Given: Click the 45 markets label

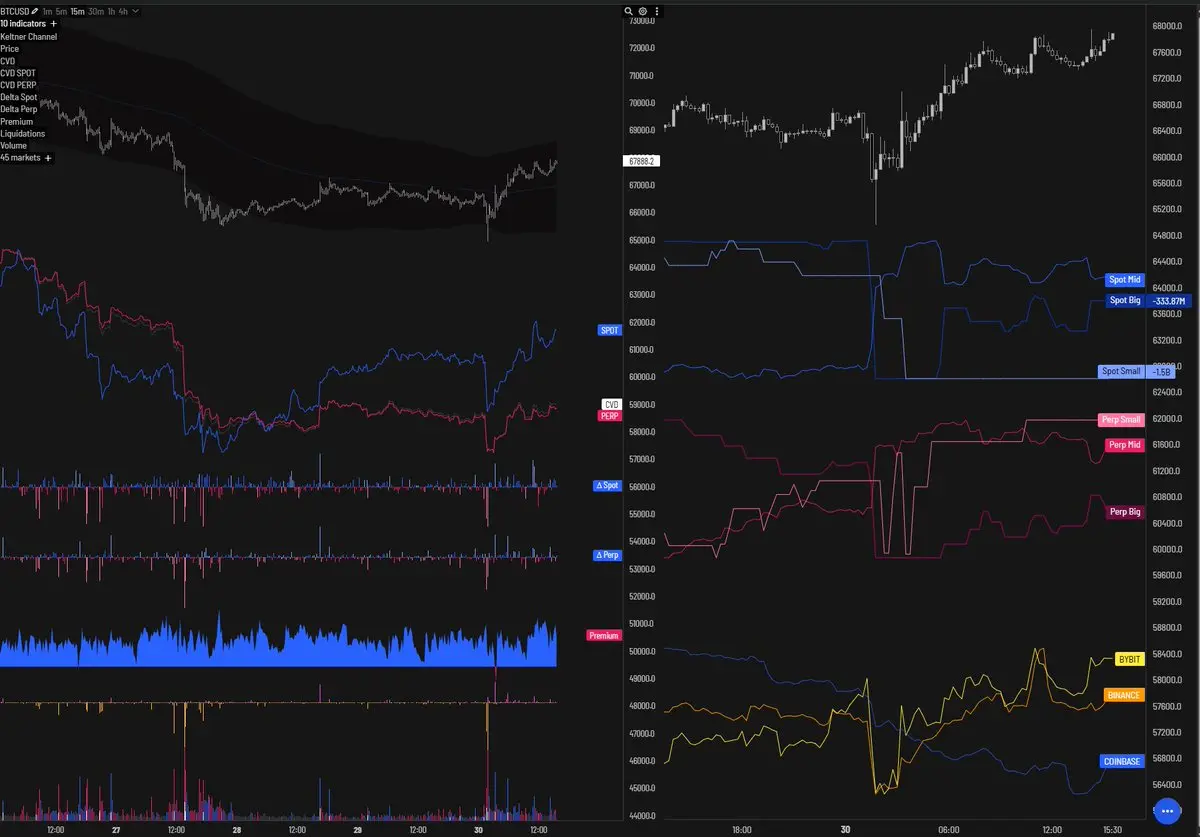Looking at the screenshot, I should point(20,158).
